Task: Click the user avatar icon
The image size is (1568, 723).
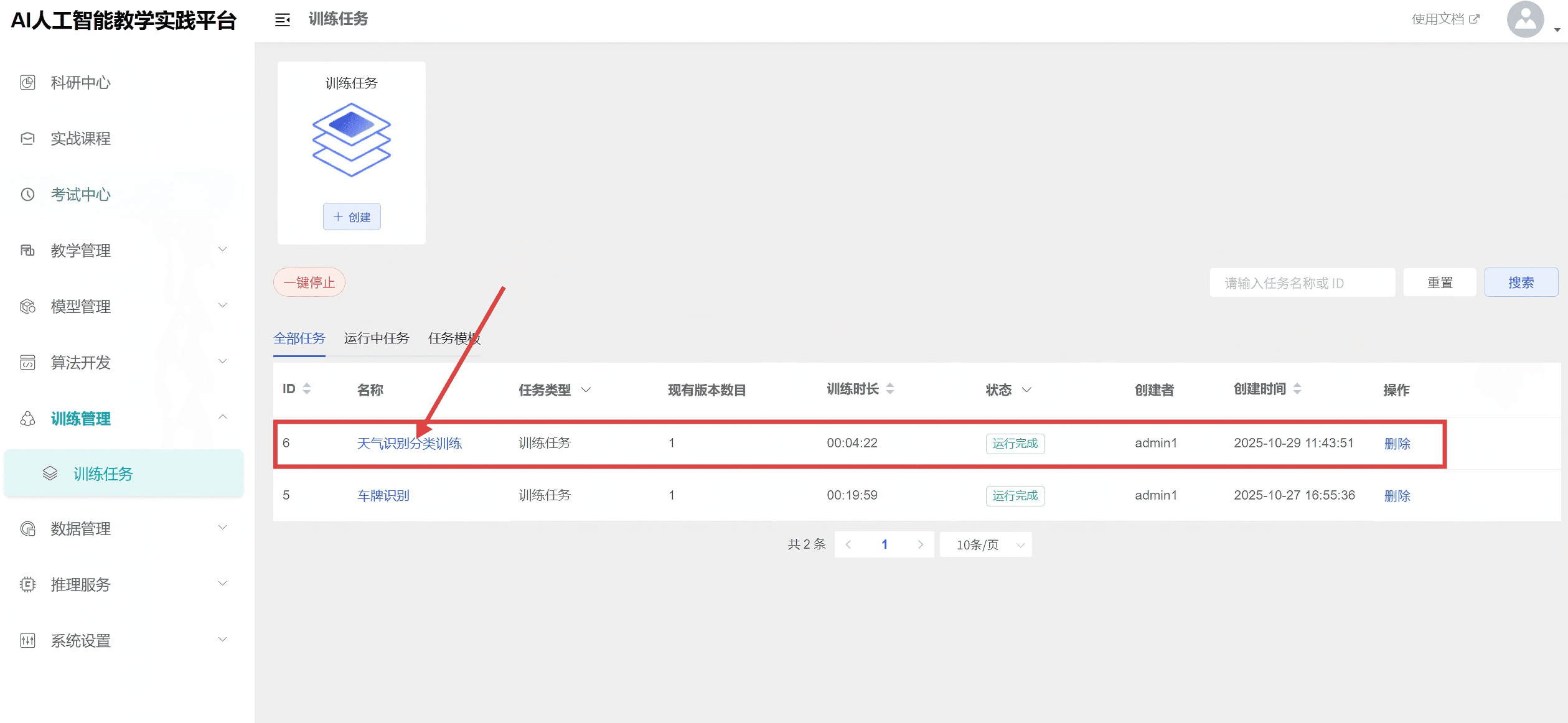Action: pyautogui.click(x=1524, y=19)
